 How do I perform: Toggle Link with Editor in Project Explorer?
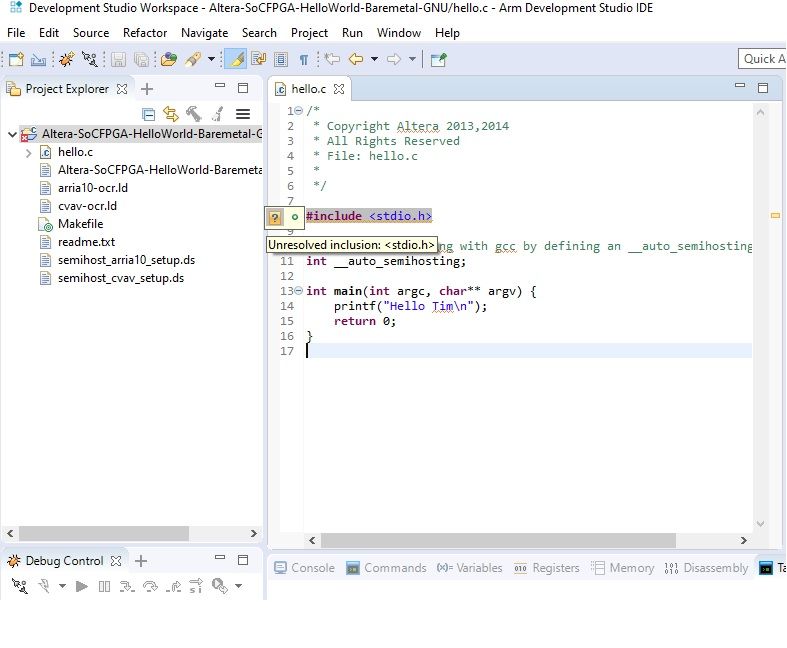click(x=171, y=114)
